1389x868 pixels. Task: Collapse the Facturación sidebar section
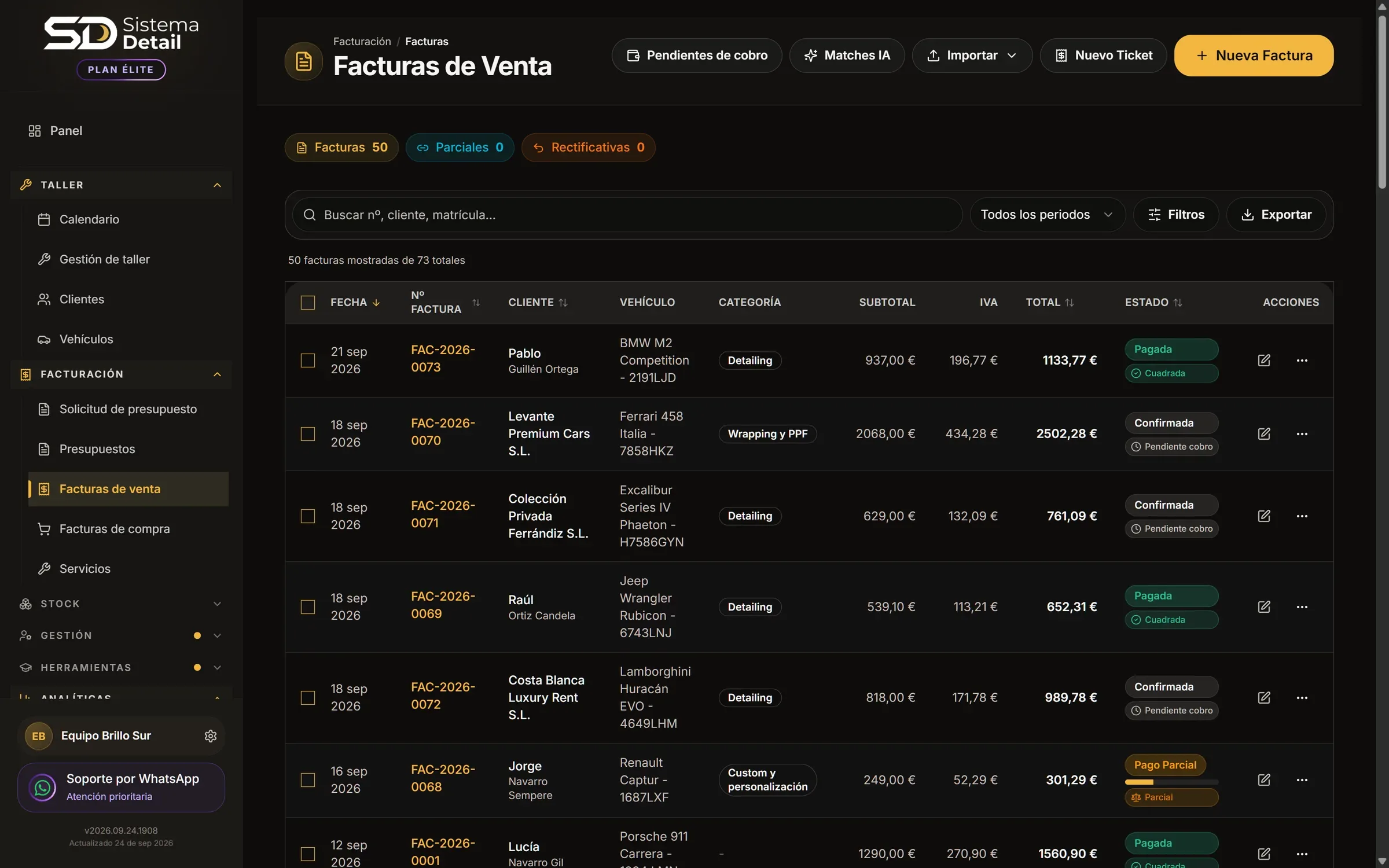click(x=122, y=374)
